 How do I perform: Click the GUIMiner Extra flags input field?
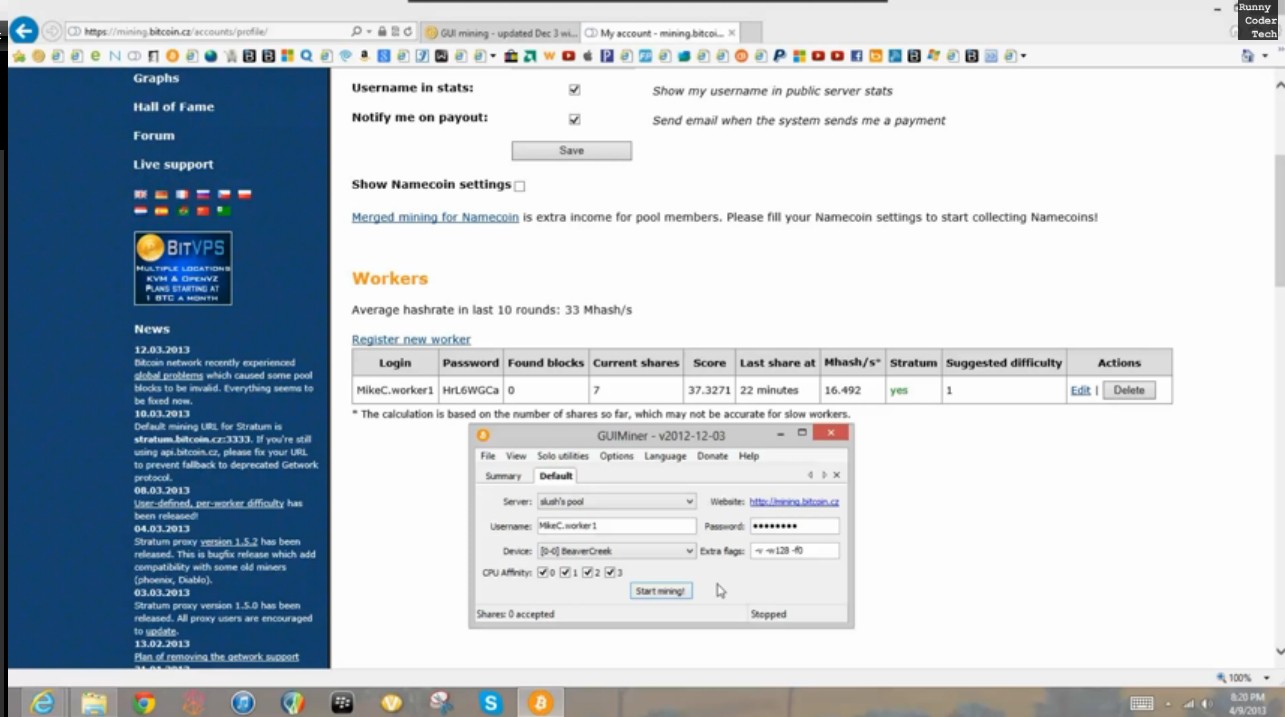coord(794,551)
